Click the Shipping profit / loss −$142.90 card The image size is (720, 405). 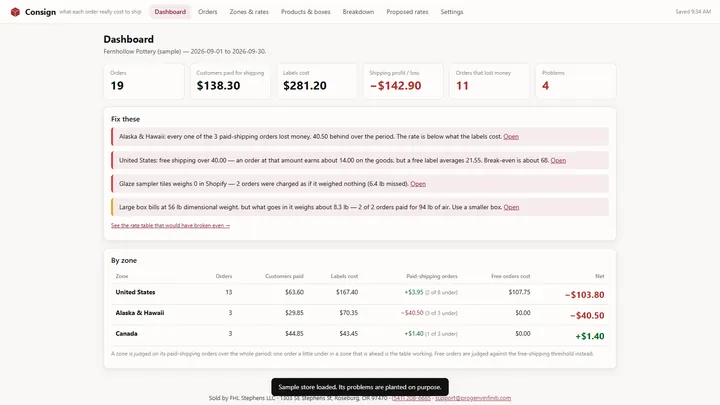403,81
